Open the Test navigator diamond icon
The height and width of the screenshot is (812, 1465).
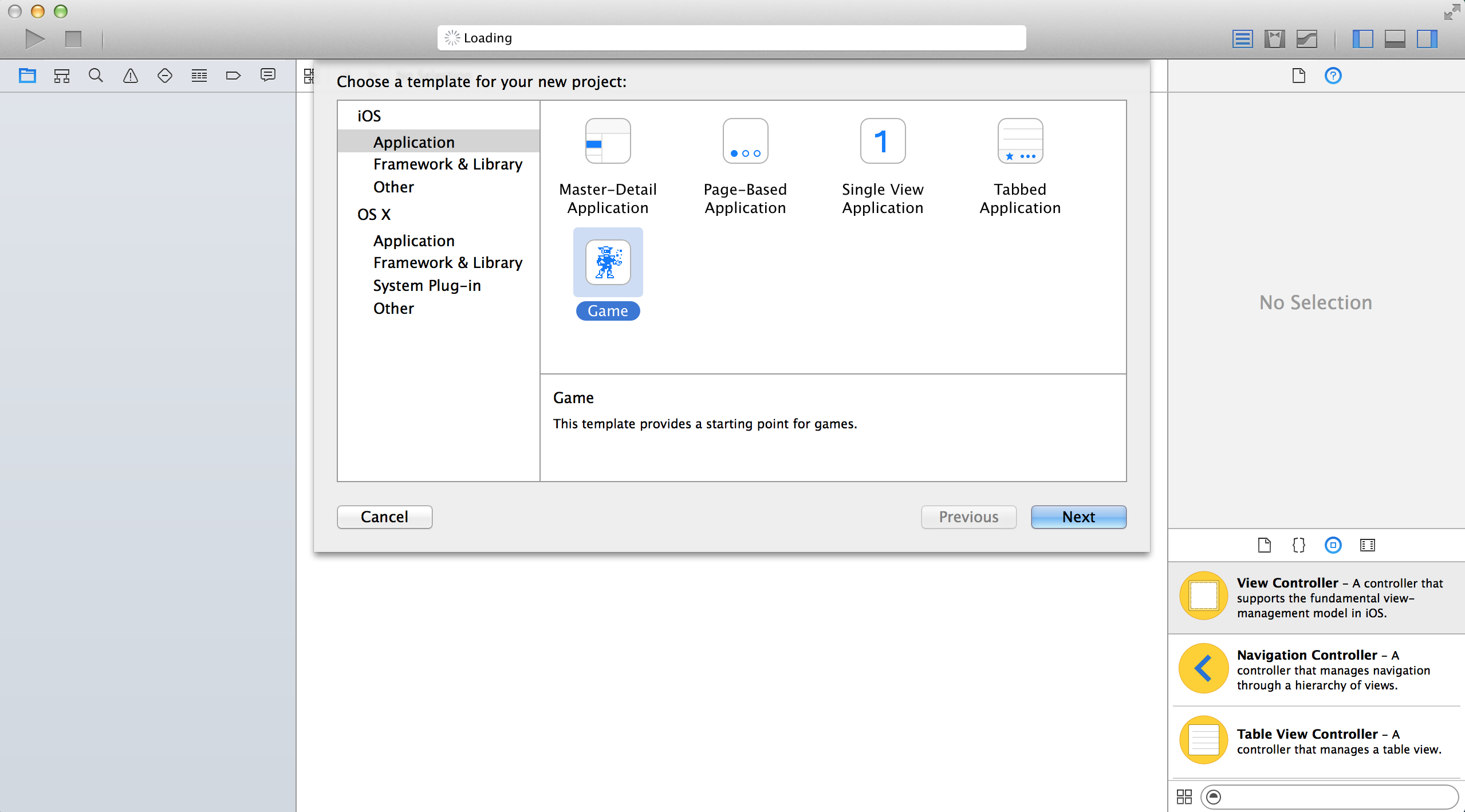165,76
